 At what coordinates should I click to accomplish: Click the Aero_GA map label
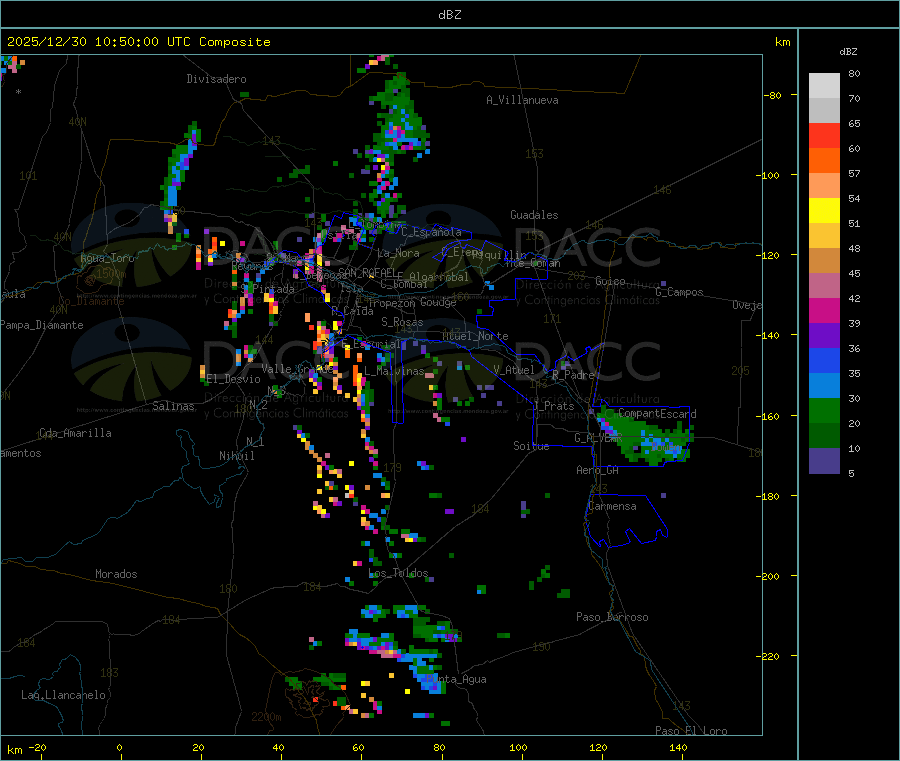click(x=597, y=471)
